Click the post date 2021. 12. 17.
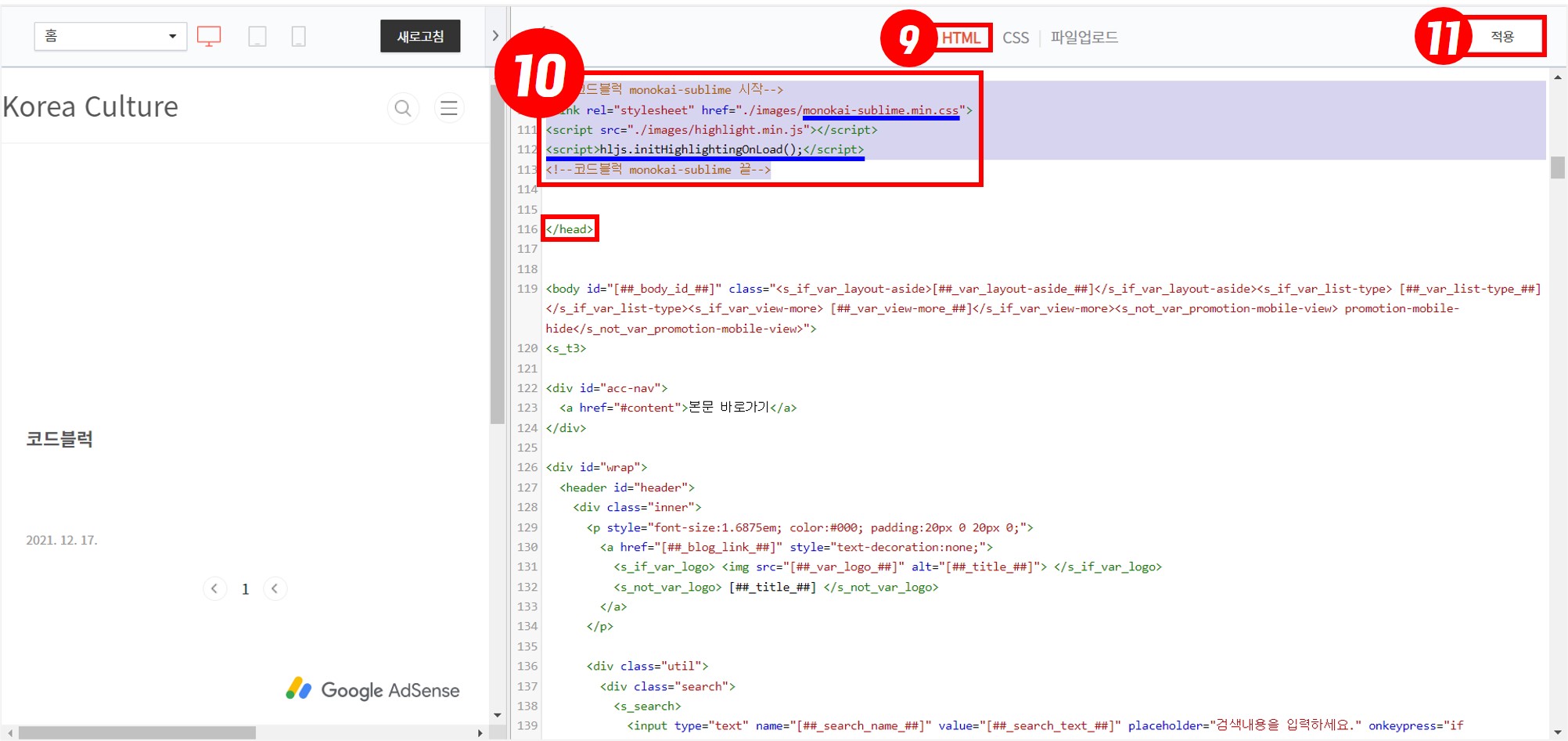The height and width of the screenshot is (741, 1568). point(62,540)
